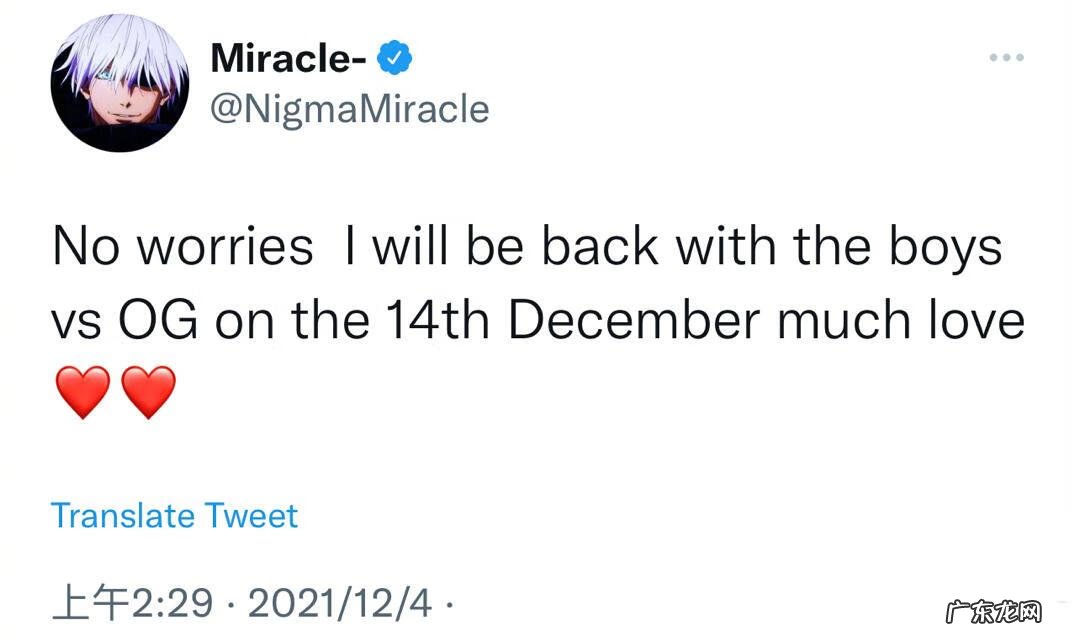Click the separator dot between time and date
The height and width of the screenshot is (641, 1080).
pyautogui.click(x=230, y=604)
